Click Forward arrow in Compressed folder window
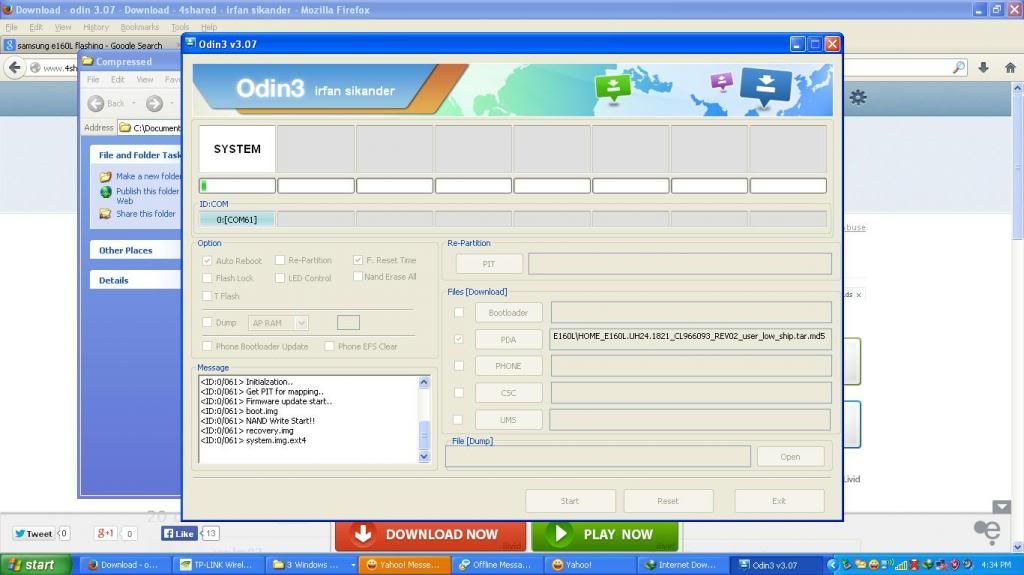 tap(154, 103)
